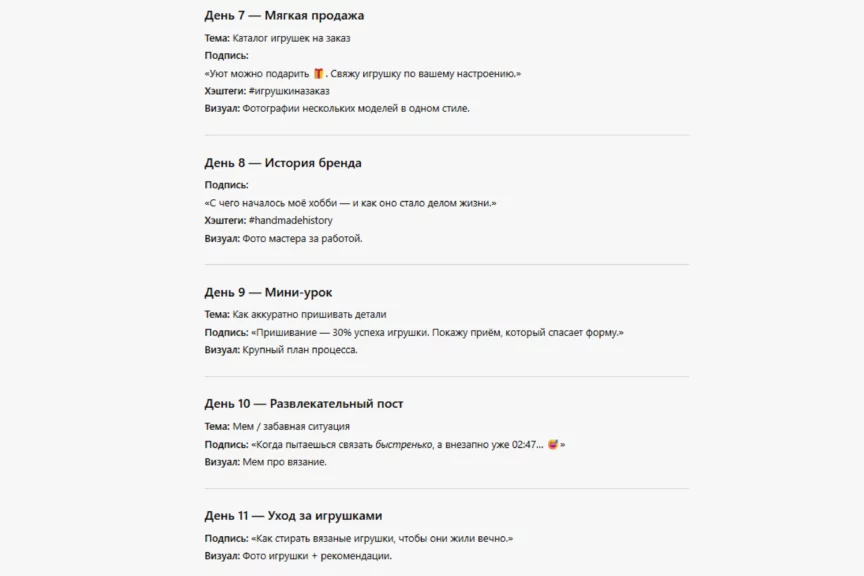Screen dimensions: 864x576
Task: Click the line Фотографии нескольких моделей в одном стиле
Action: [x=355, y=108]
